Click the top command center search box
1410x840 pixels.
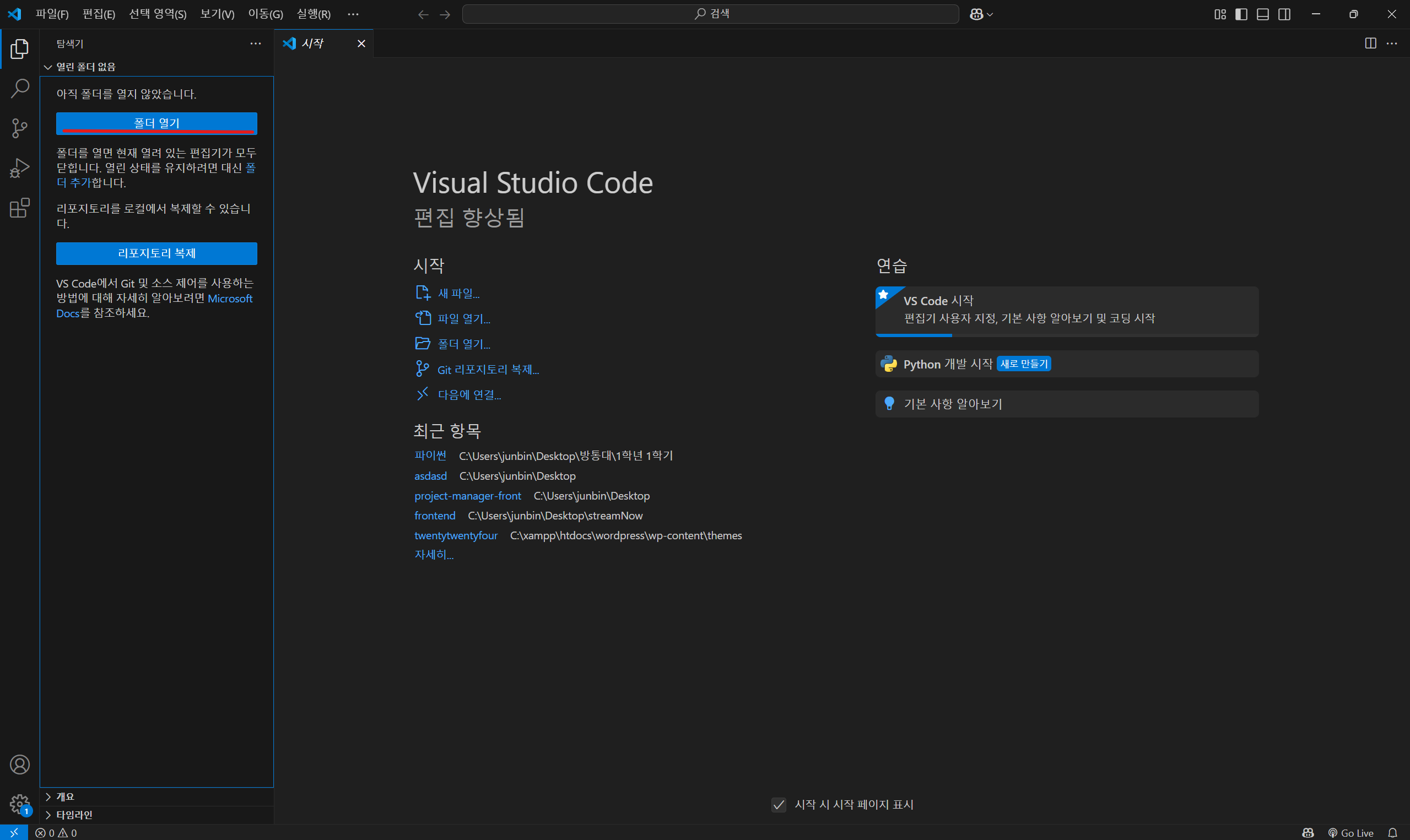tap(710, 14)
